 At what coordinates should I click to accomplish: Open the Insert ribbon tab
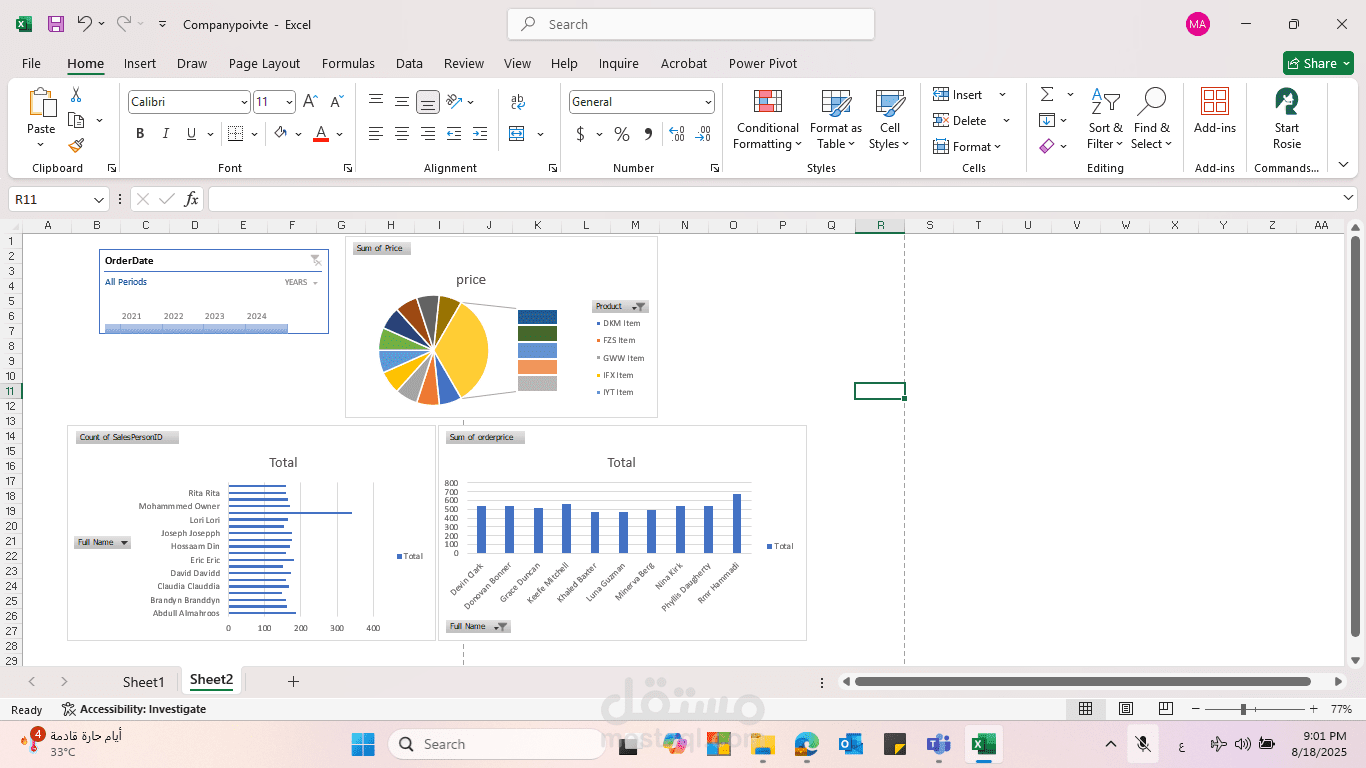coord(140,63)
